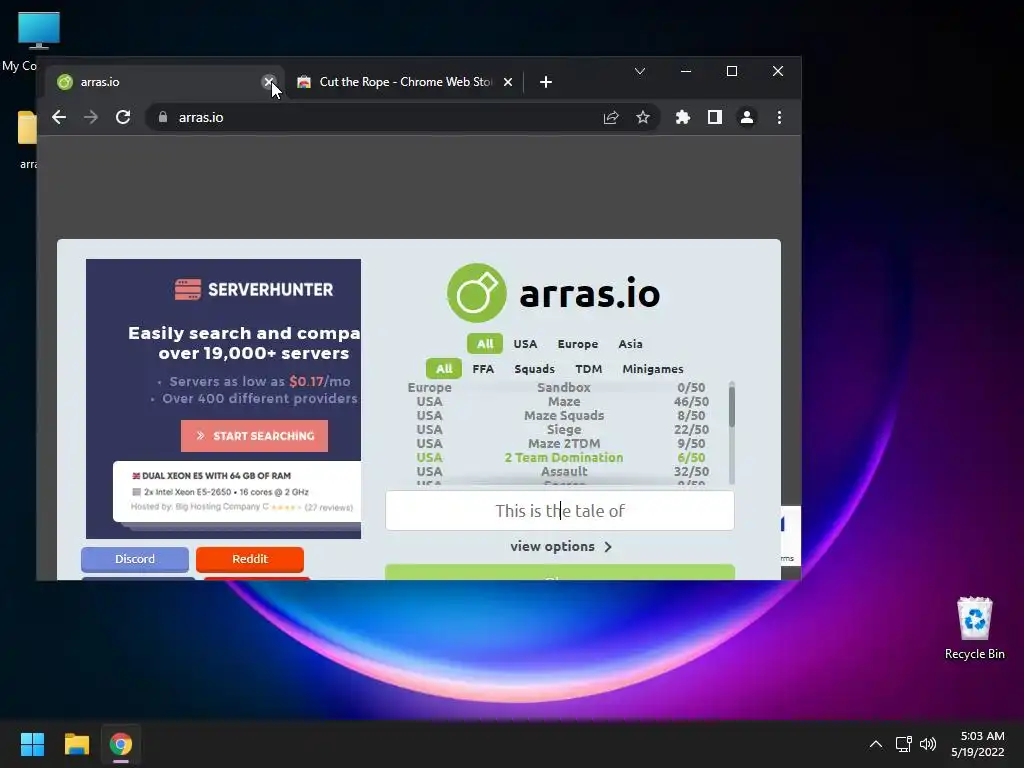1024x768 pixels.
Task: Open the Windows Start menu
Action: (x=32, y=744)
